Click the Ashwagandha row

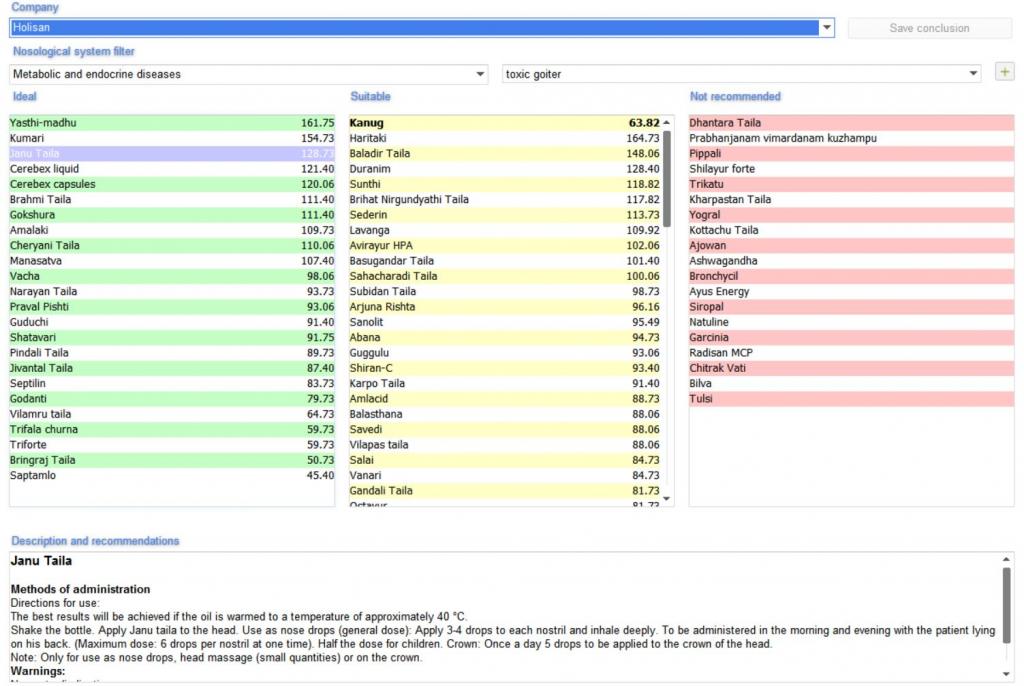point(852,261)
